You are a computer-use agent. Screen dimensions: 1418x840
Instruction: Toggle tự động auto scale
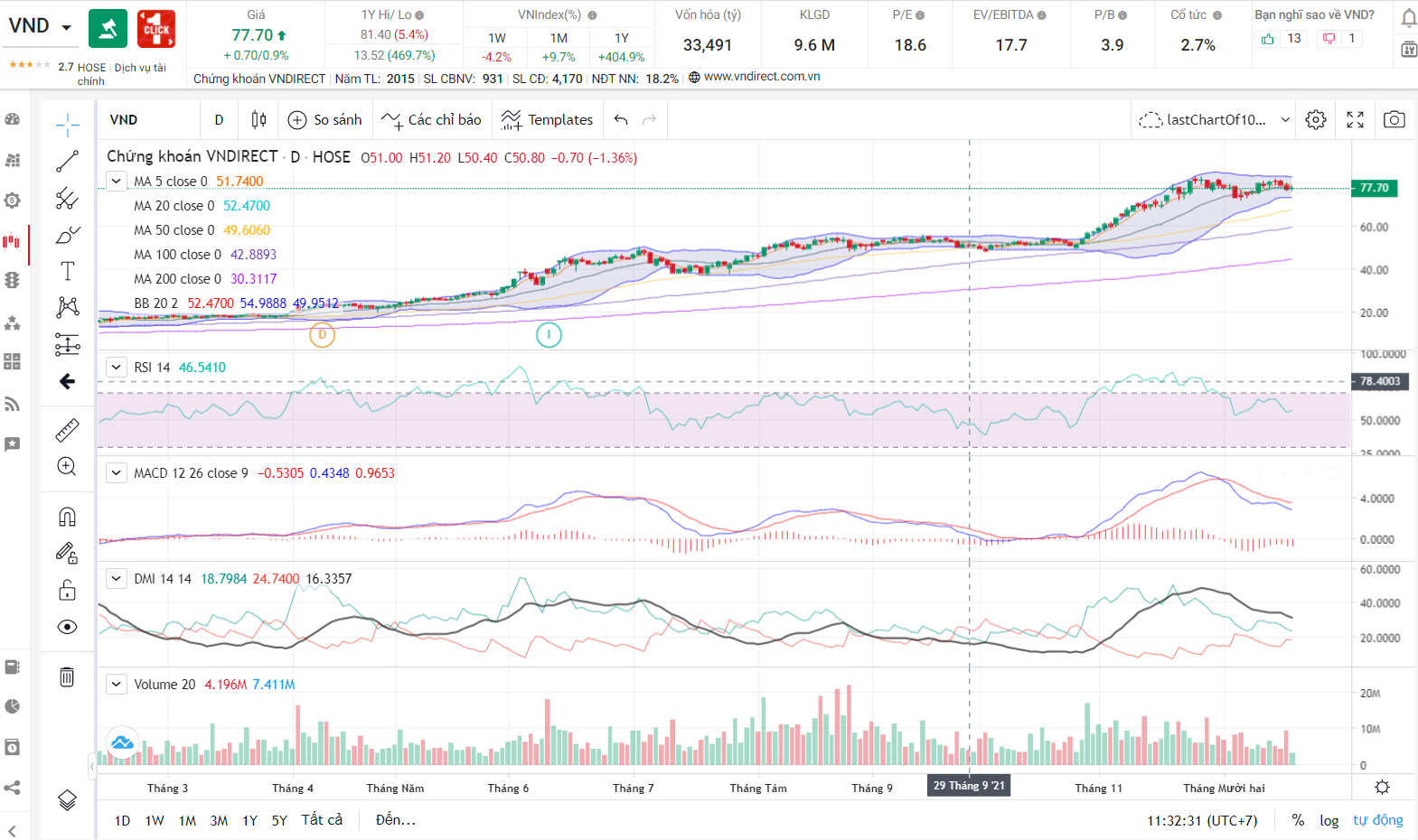click(x=1378, y=820)
